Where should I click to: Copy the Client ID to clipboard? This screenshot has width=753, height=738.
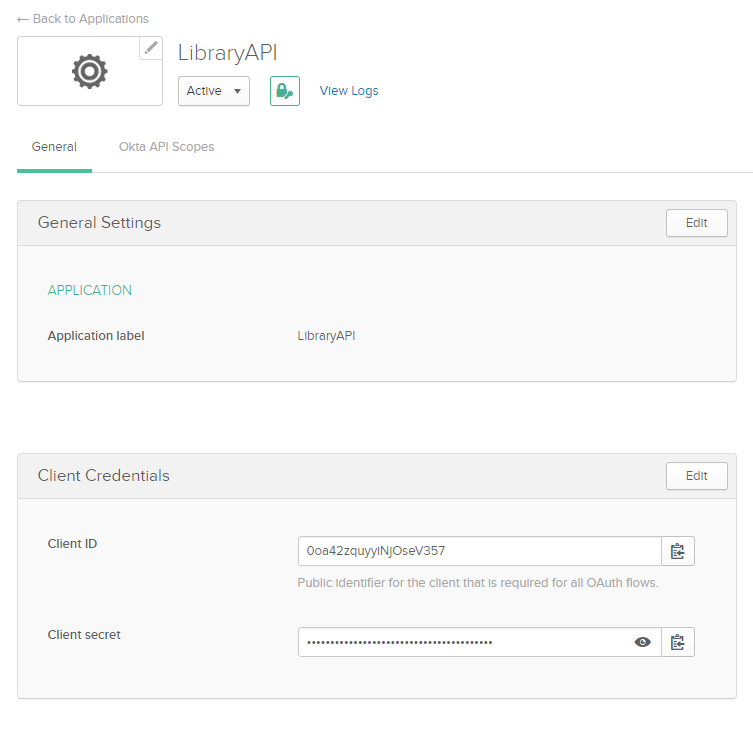pos(678,551)
